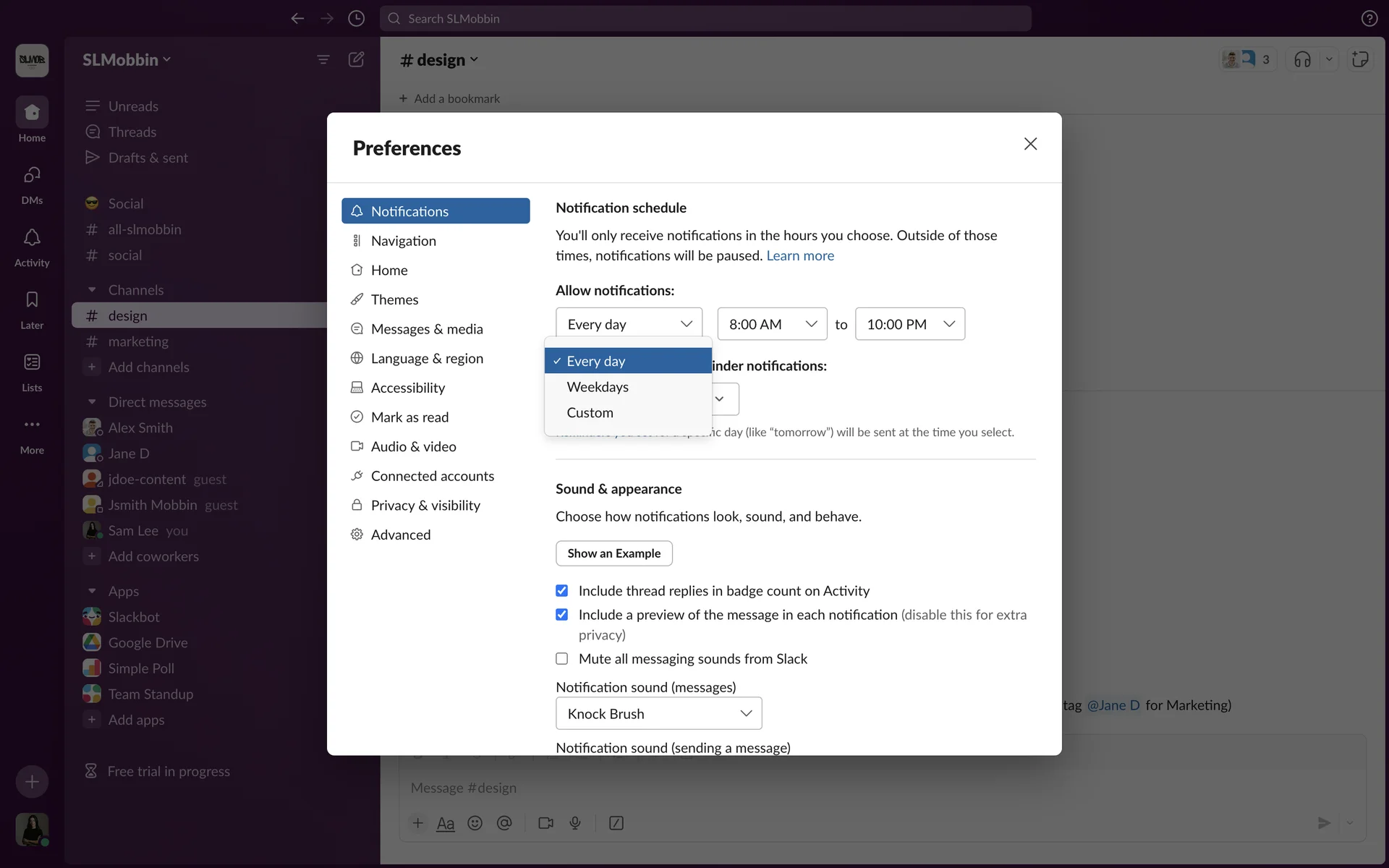Toggle message preview in notification checkbox
Screen dimensions: 1389x868
[x=562, y=615]
